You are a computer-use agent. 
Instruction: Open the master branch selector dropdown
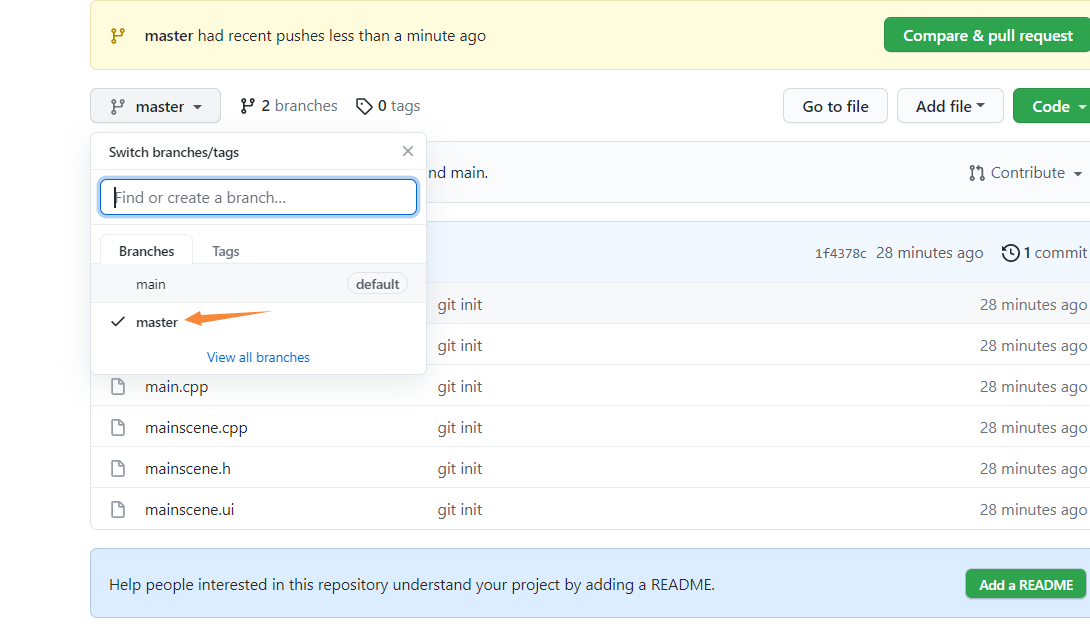[x=155, y=106]
